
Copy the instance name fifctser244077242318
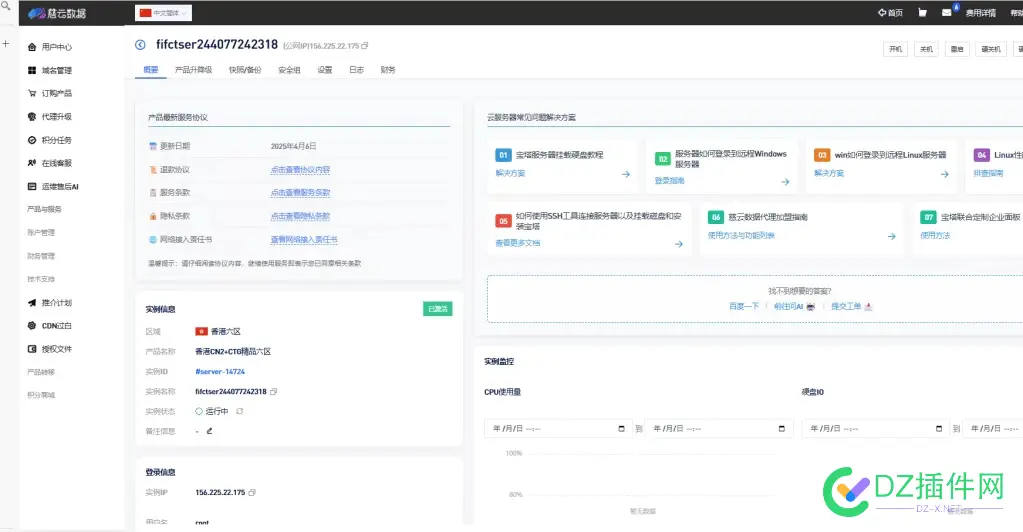coord(273,392)
